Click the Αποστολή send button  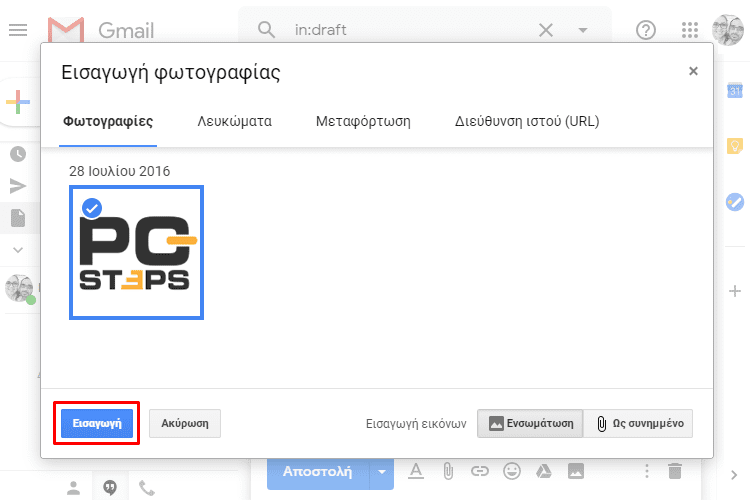tap(318, 474)
